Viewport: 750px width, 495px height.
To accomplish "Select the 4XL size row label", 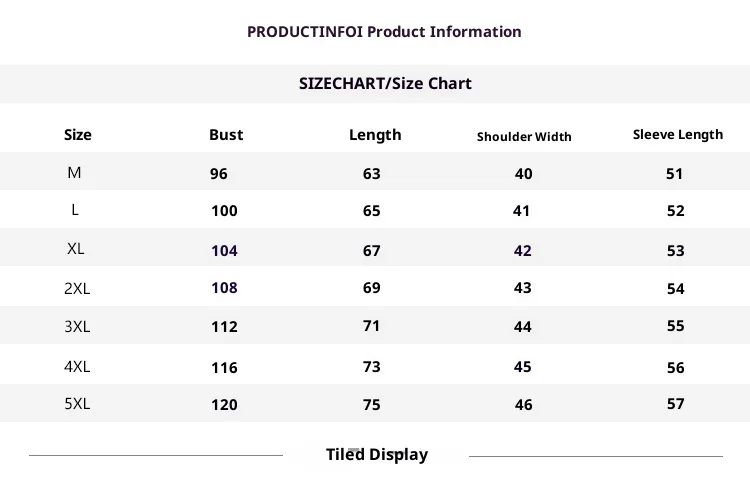I will [77, 366].
